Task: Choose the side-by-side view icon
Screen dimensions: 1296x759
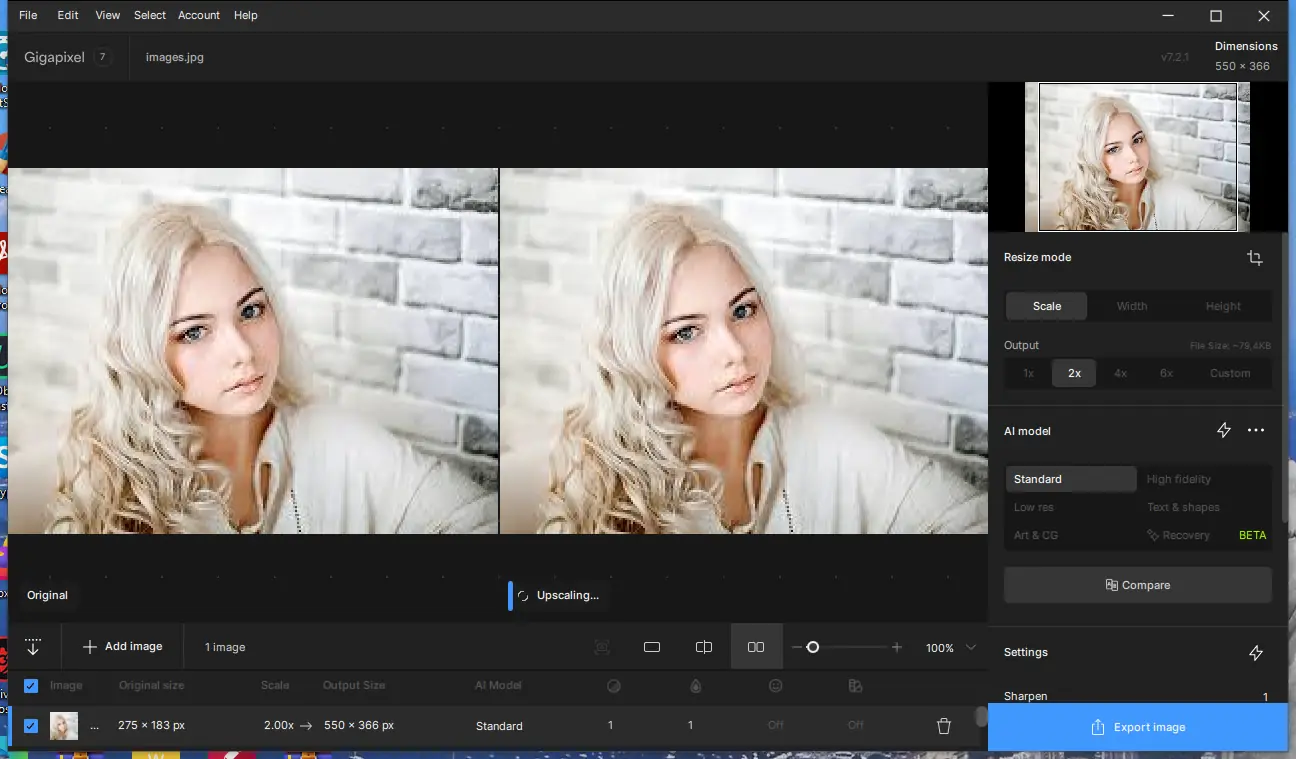Action: pyautogui.click(x=756, y=647)
